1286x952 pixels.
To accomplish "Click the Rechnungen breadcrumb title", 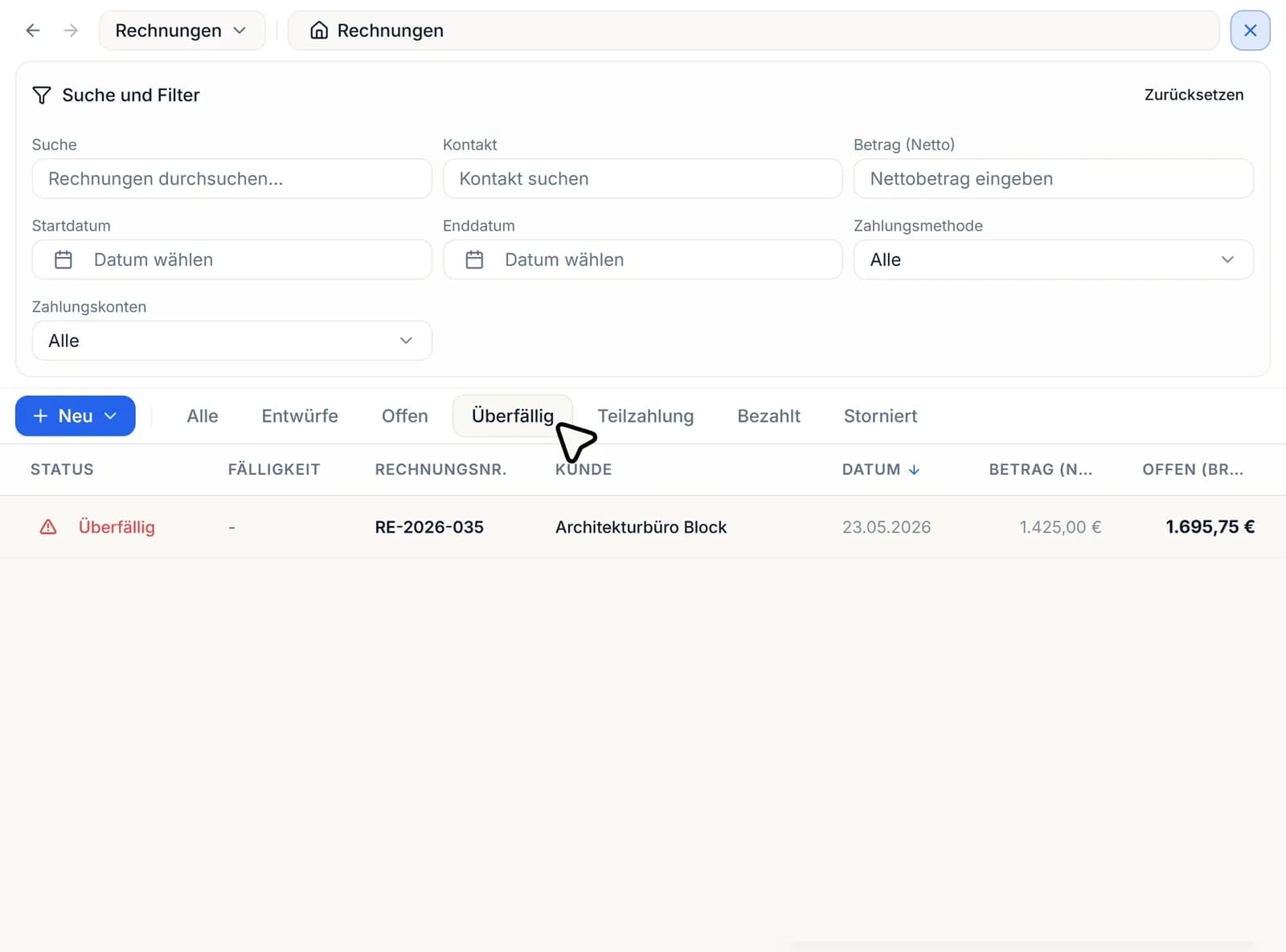I will (390, 31).
